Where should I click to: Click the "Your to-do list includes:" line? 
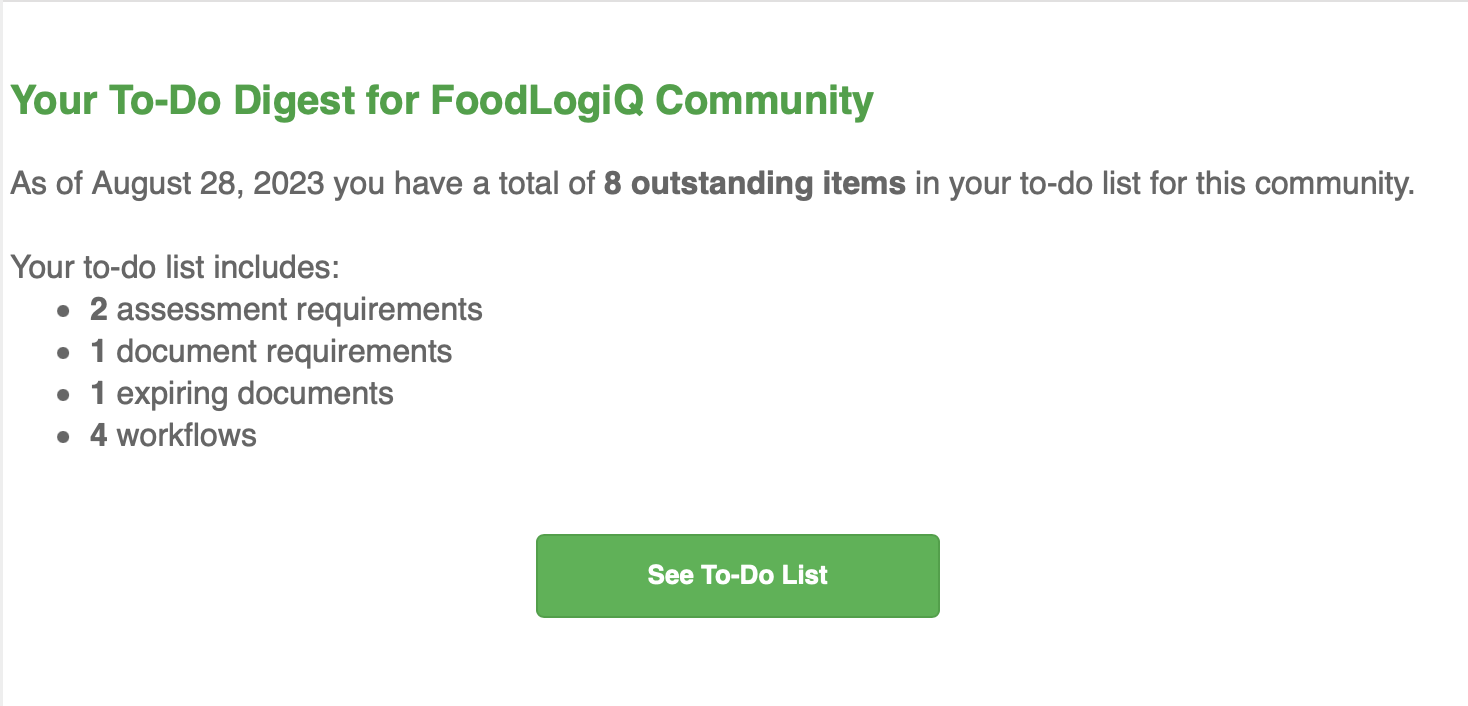175,268
